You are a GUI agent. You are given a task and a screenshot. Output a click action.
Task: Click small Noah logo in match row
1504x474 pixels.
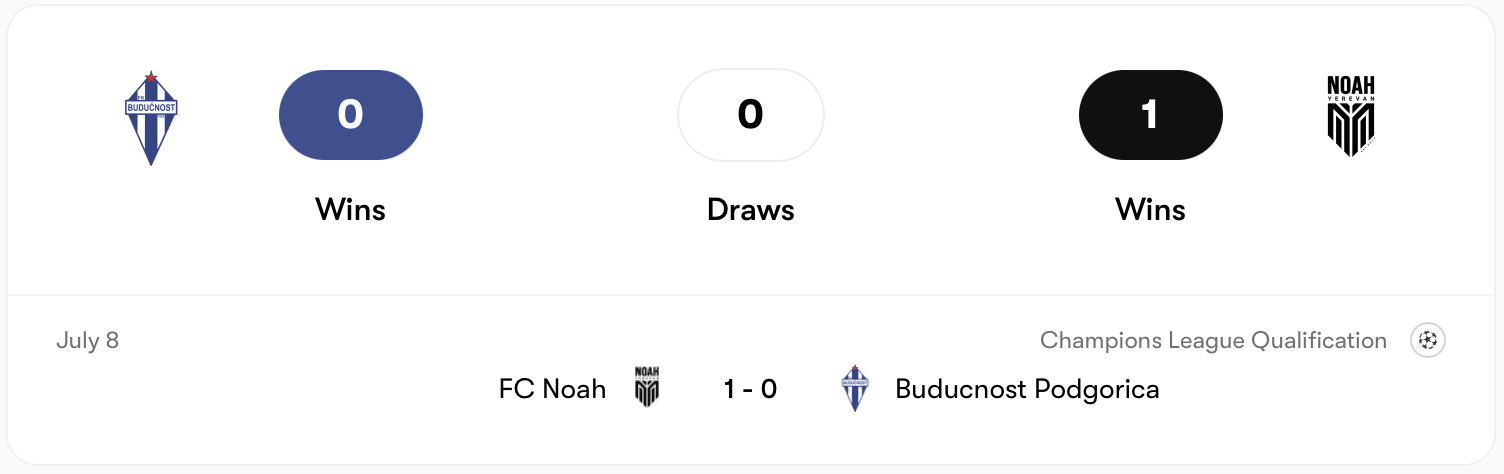[x=647, y=386]
